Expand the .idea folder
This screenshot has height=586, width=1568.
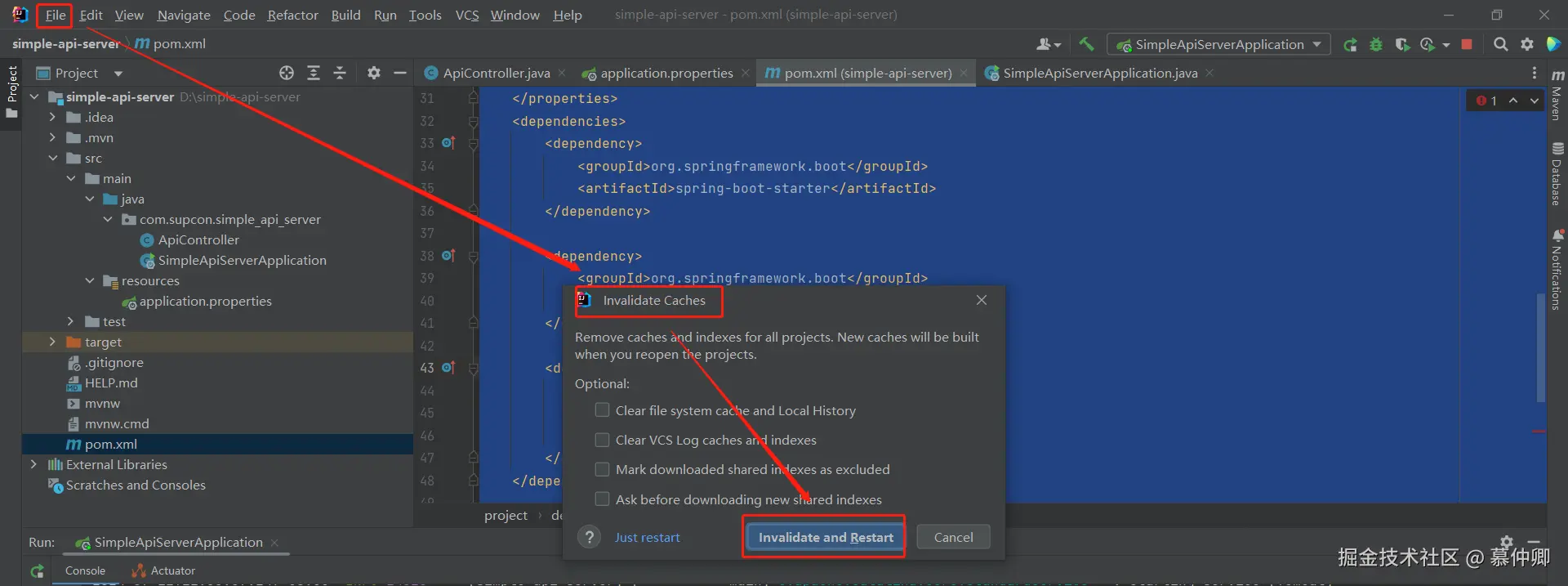pyautogui.click(x=52, y=117)
